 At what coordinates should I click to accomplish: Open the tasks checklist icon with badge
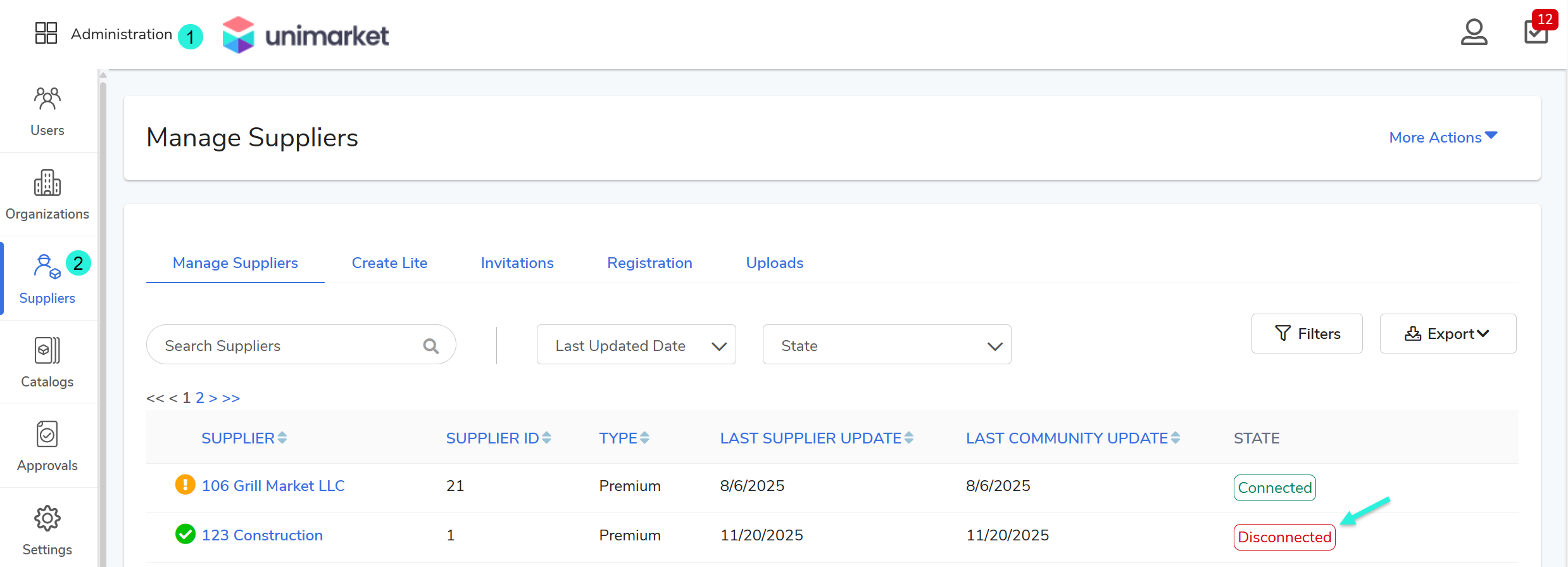[1536, 32]
